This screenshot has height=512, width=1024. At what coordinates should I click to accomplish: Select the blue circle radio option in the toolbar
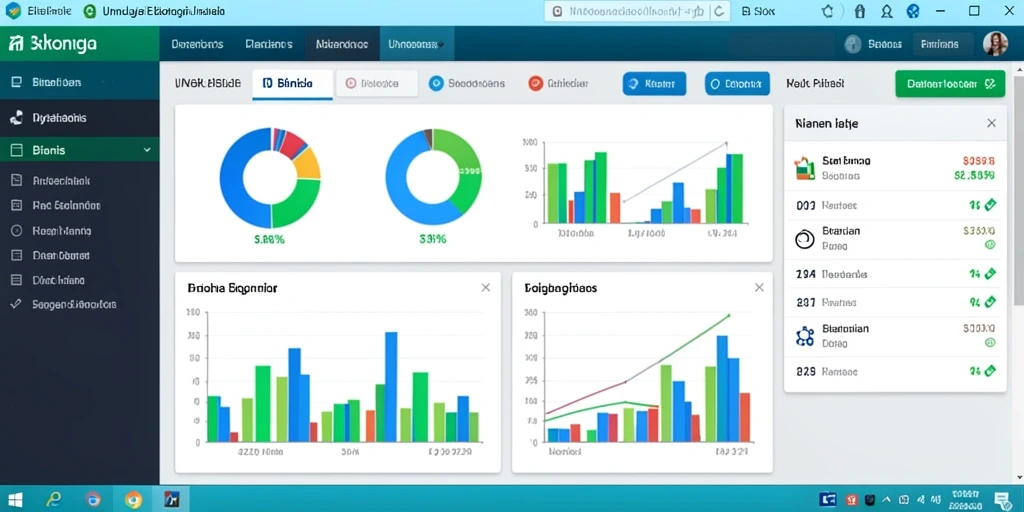pyautogui.click(x=436, y=83)
